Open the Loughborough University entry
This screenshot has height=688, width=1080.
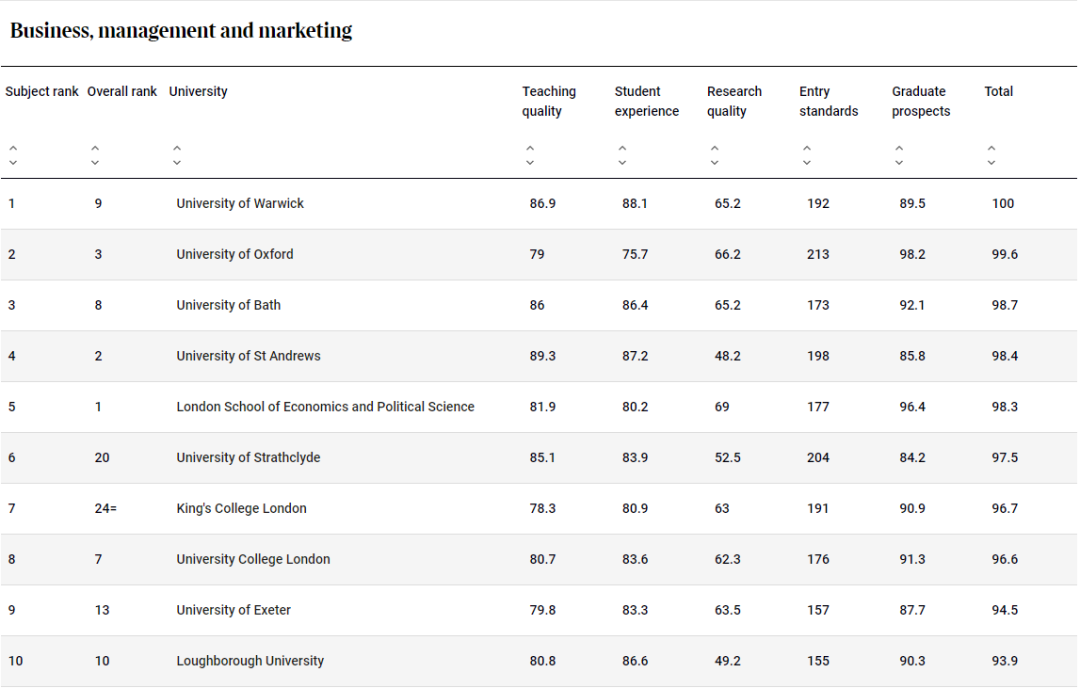coord(250,661)
